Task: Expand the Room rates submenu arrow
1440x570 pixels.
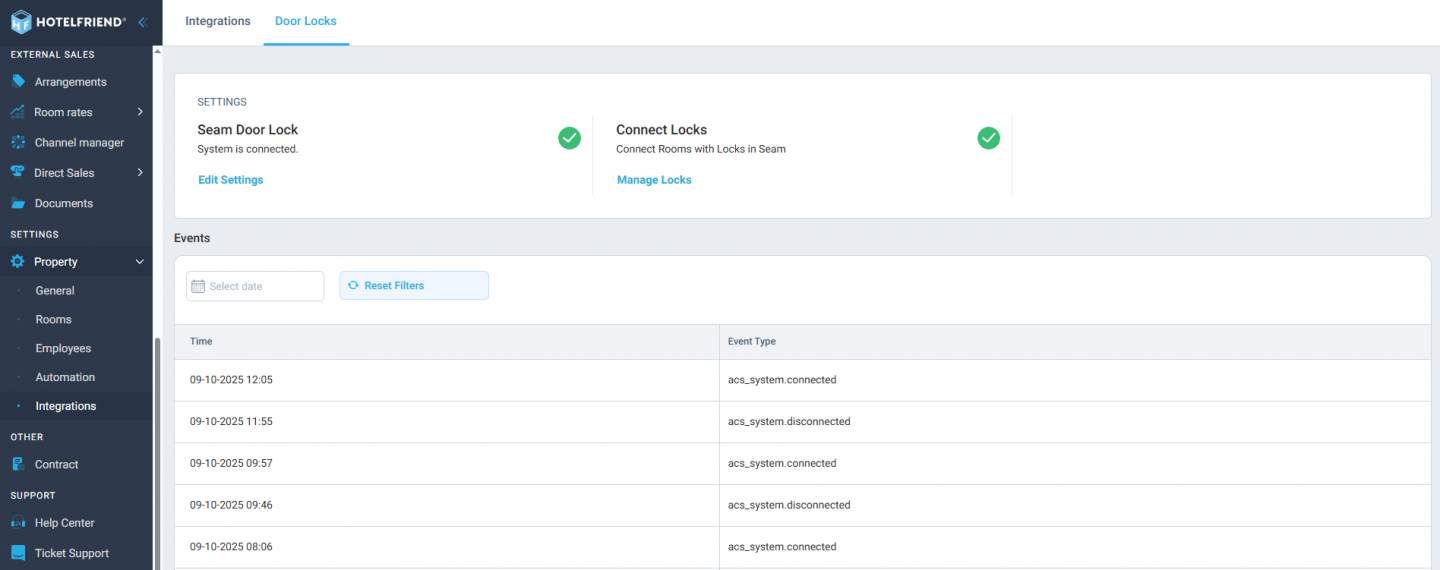Action: tap(140, 112)
